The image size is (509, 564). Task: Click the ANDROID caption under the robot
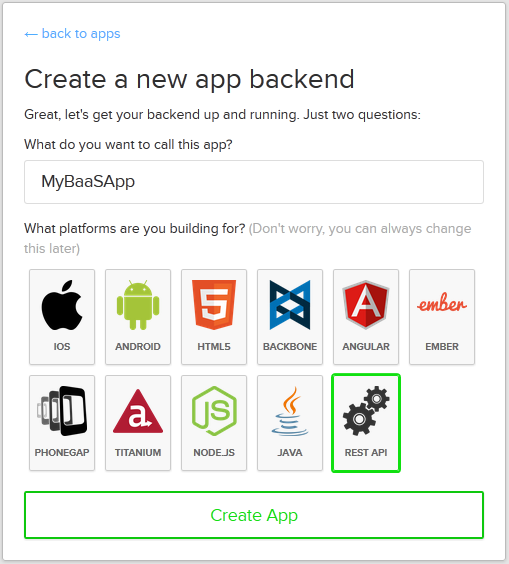tap(138, 347)
